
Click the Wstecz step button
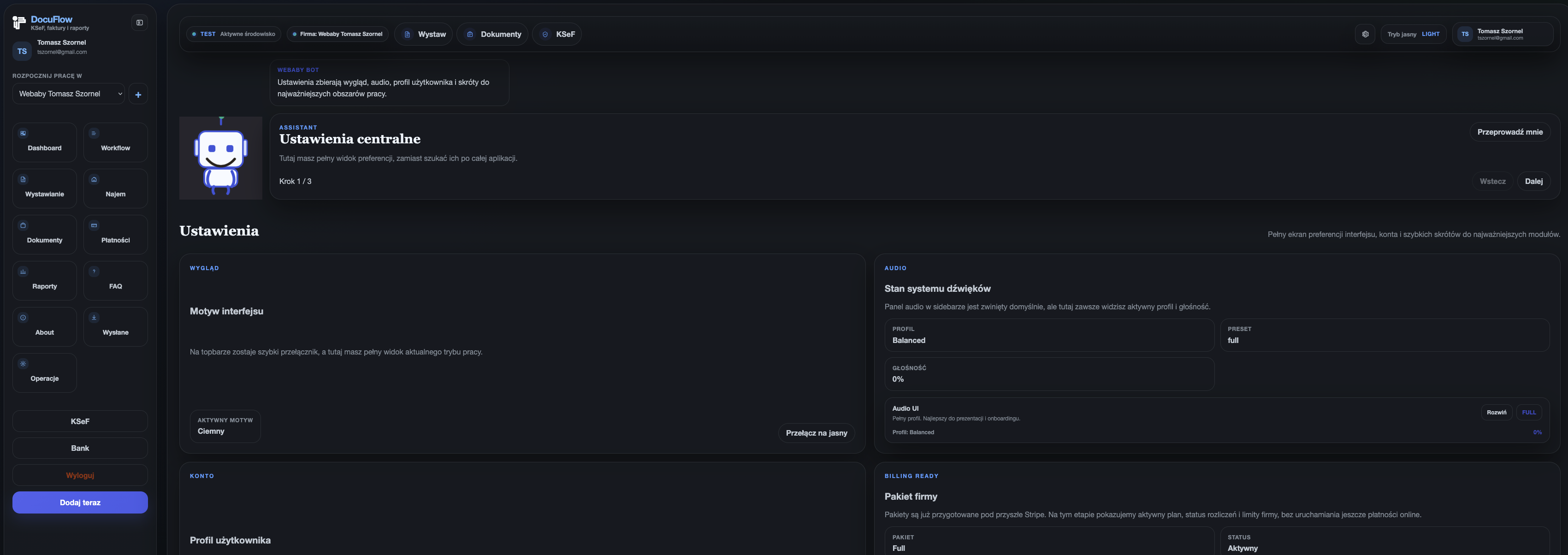tap(1492, 181)
